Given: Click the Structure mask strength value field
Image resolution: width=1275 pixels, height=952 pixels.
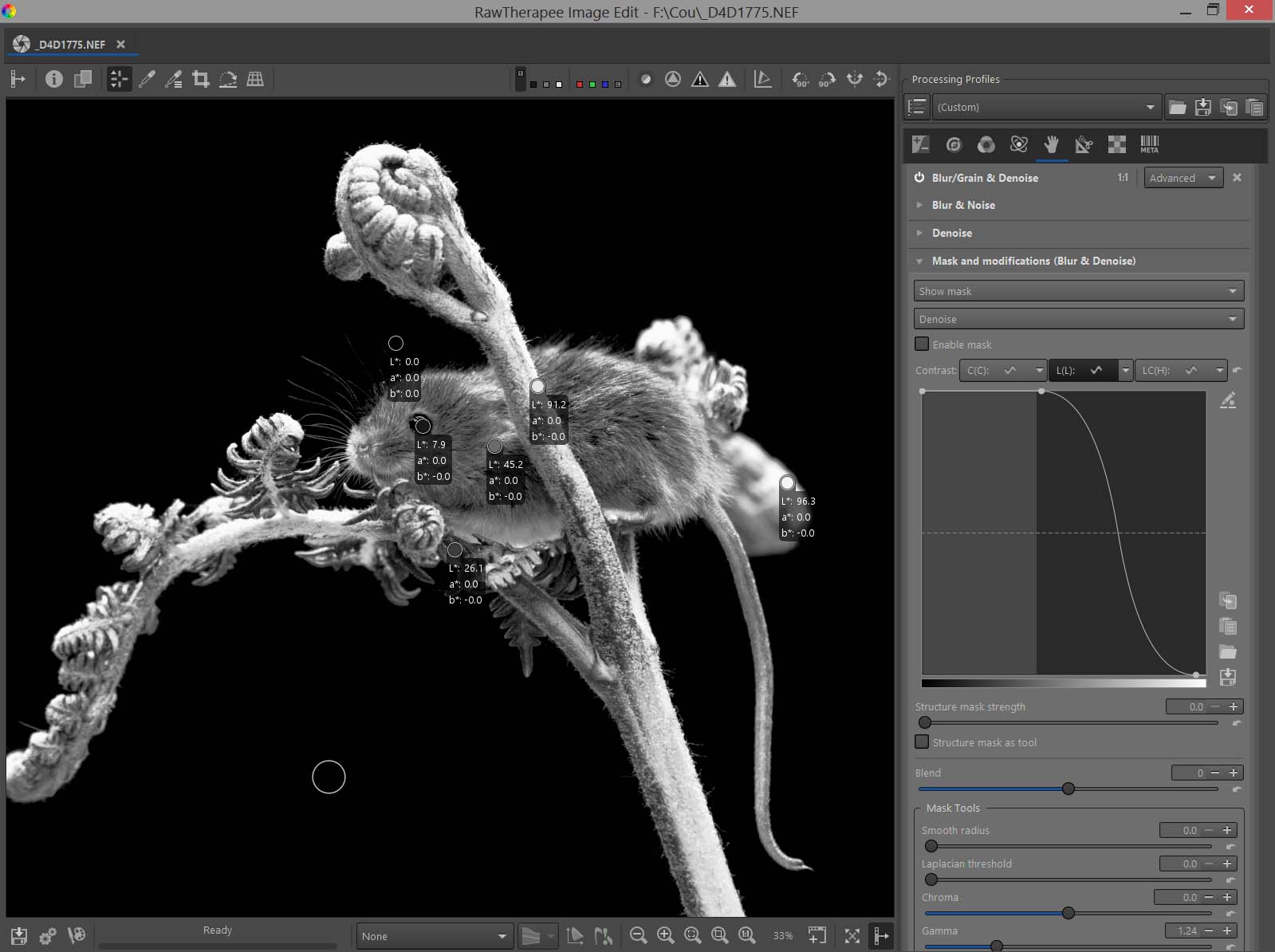Looking at the screenshot, I should (1186, 706).
